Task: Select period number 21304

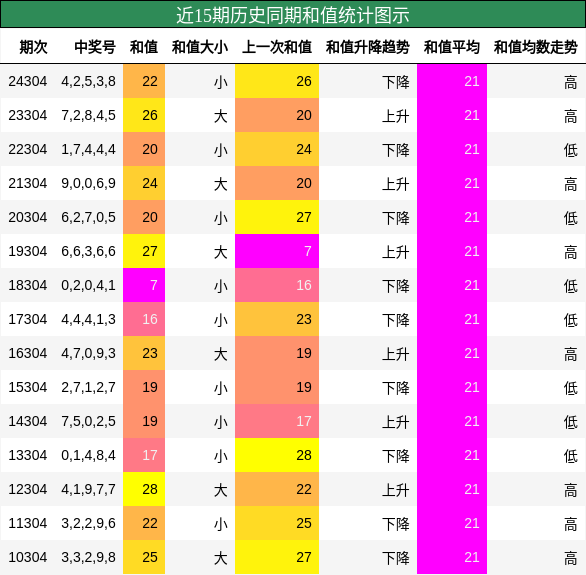Action: [28, 183]
